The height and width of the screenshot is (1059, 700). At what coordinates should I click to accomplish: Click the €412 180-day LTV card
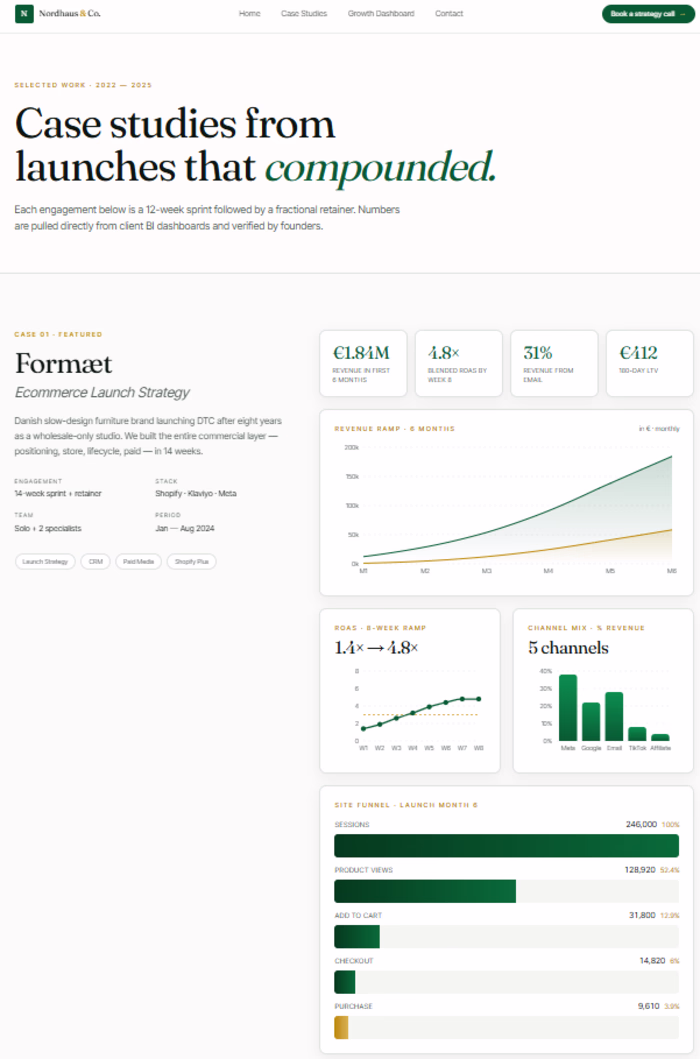point(649,363)
